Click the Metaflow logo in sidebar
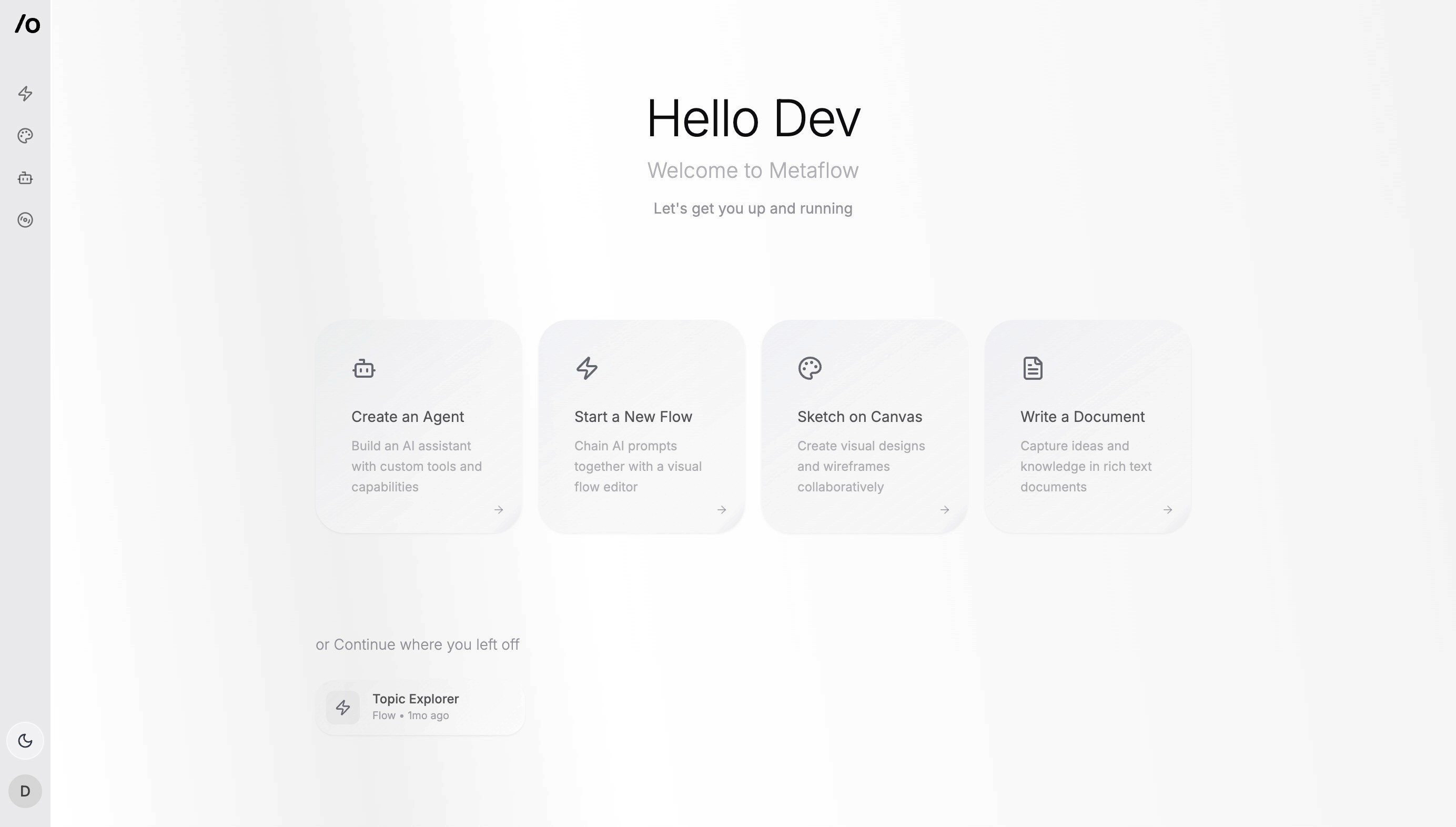 [x=27, y=24]
